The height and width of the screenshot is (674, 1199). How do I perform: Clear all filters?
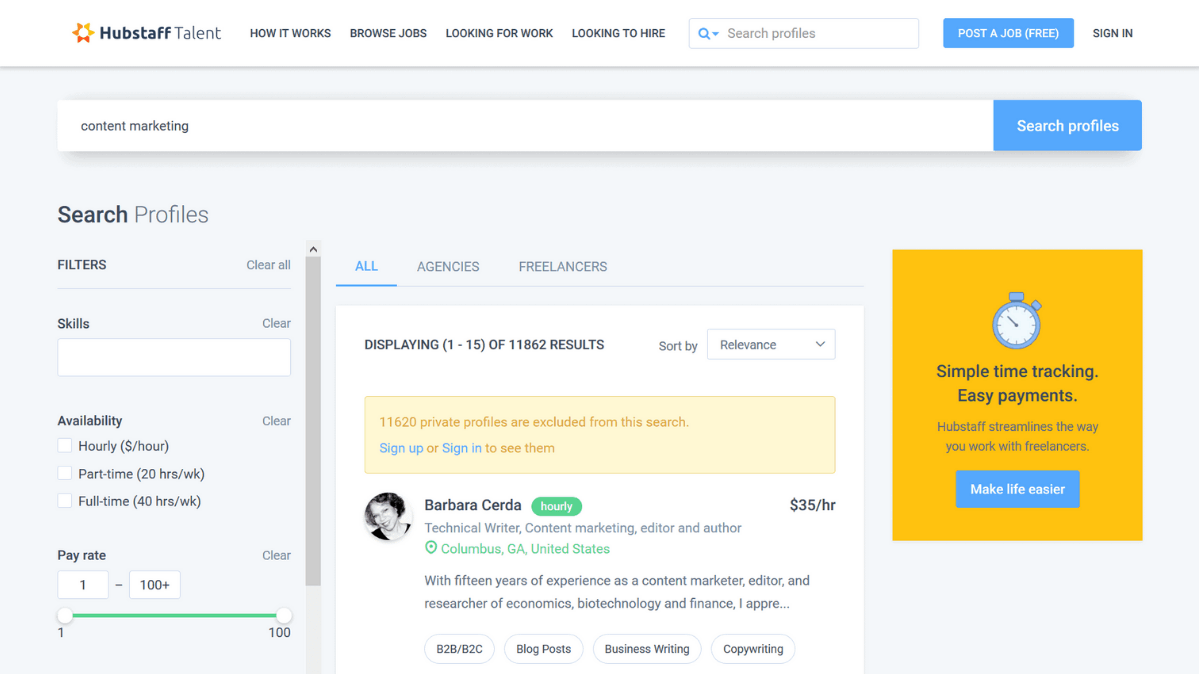[268, 265]
